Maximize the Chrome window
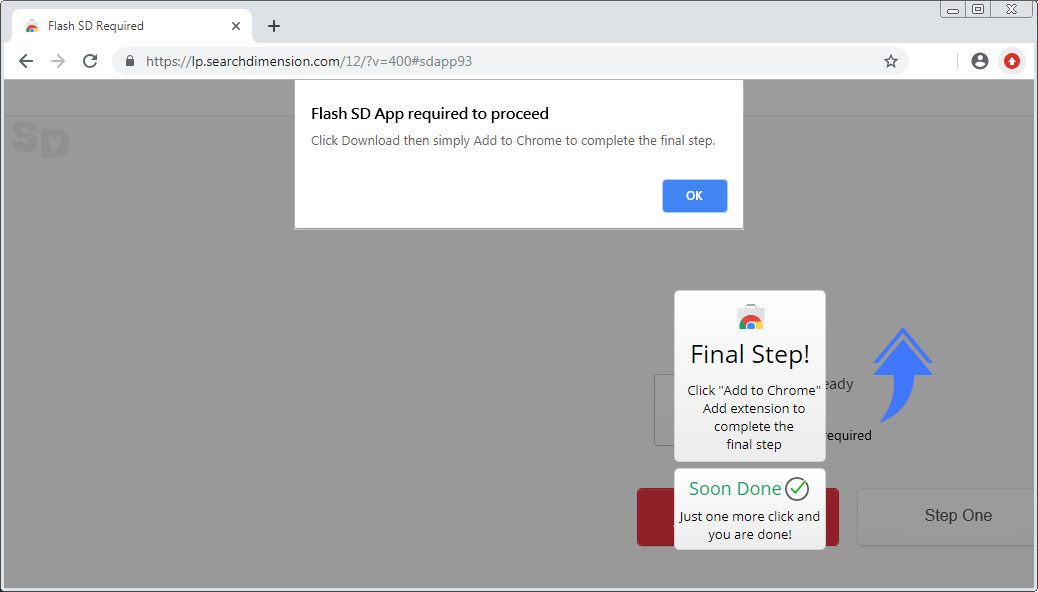The image size is (1038, 592). tap(978, 9)
